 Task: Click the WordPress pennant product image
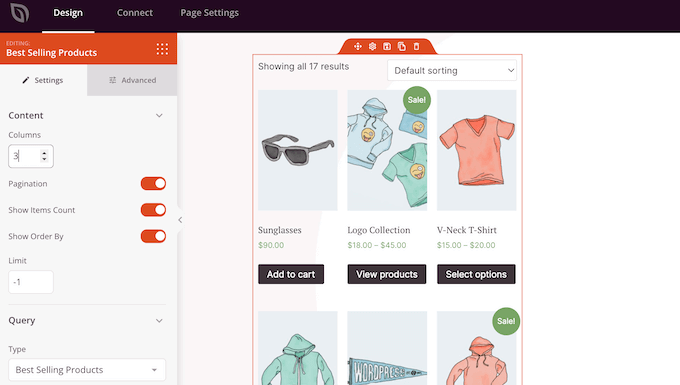(387, 348)
